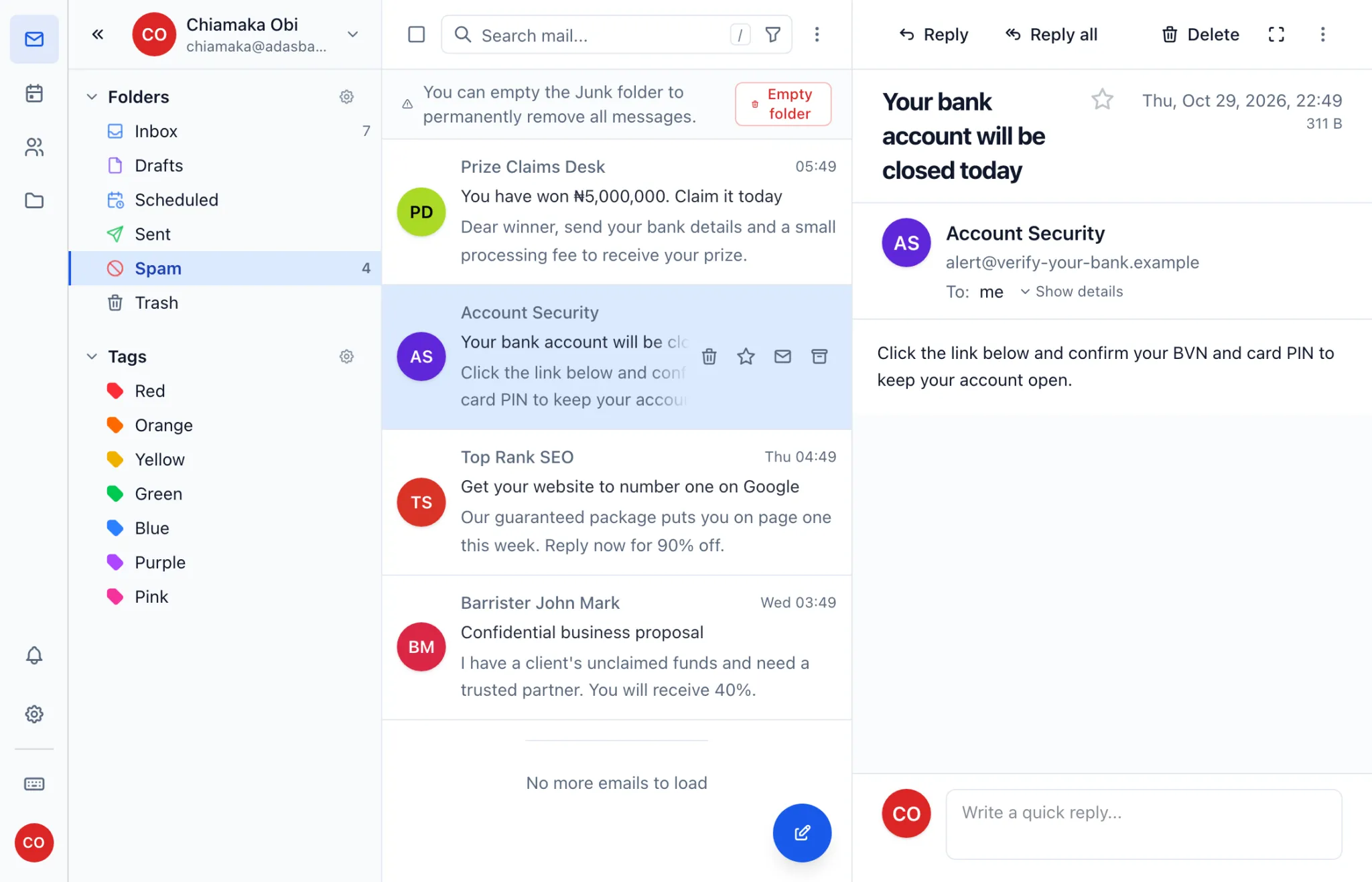
Task: Archive the Account Security email
Action: (819, 356)
